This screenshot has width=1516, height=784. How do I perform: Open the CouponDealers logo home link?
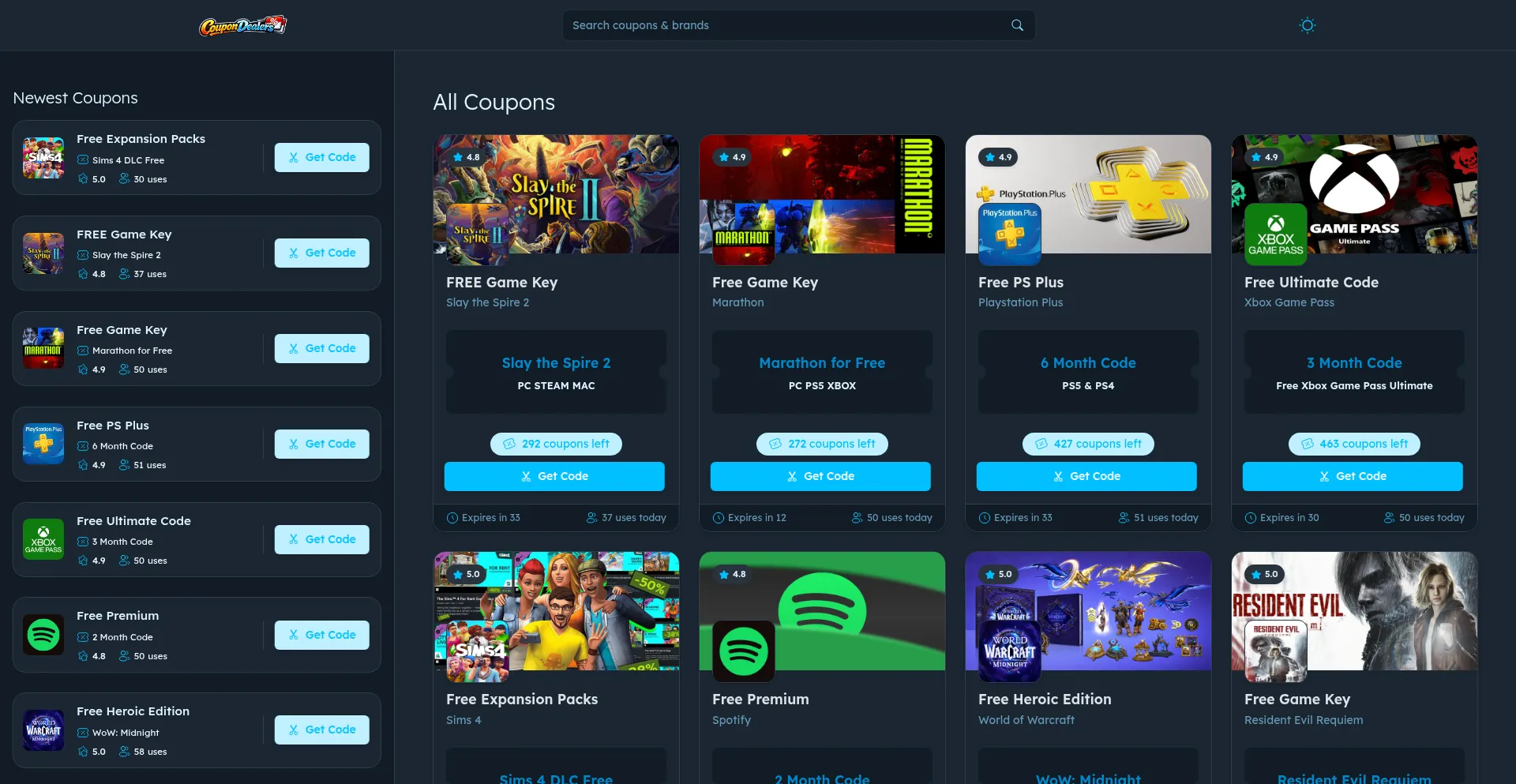click(x=242, y=25)
